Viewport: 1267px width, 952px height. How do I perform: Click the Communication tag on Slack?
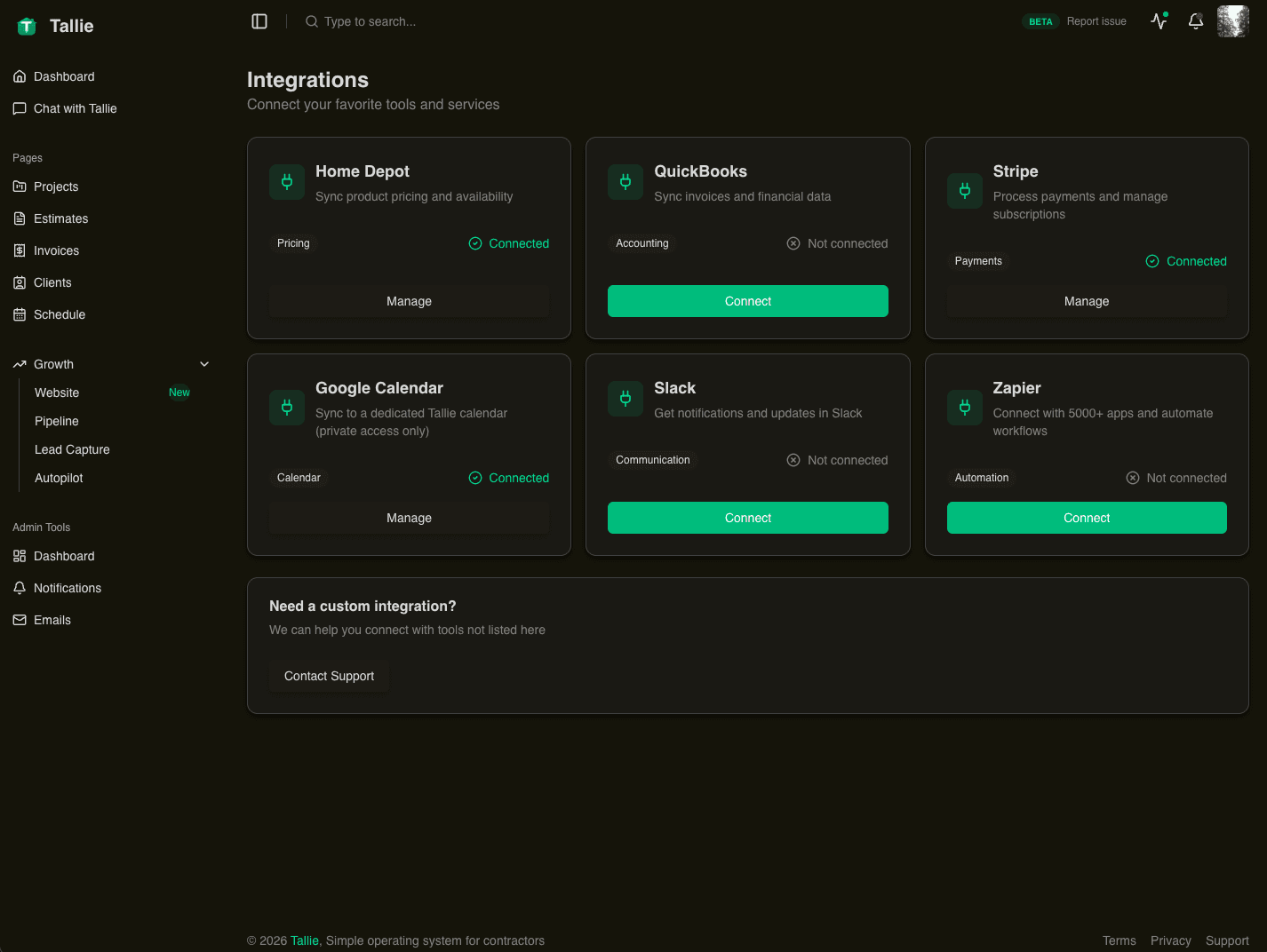click(x=653, y=460)
